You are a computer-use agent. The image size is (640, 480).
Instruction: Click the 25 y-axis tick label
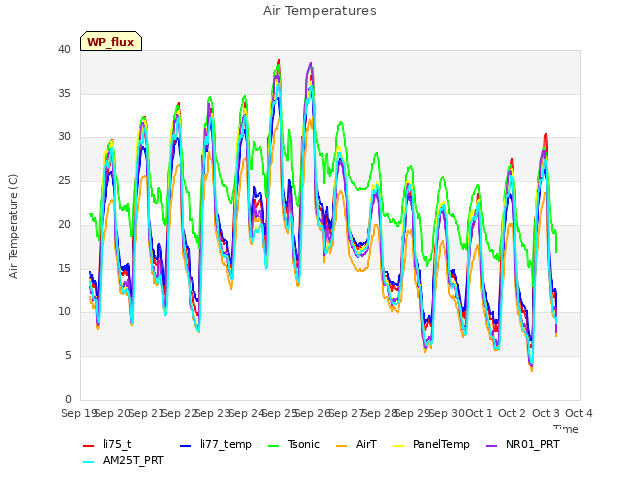(64, 180)
